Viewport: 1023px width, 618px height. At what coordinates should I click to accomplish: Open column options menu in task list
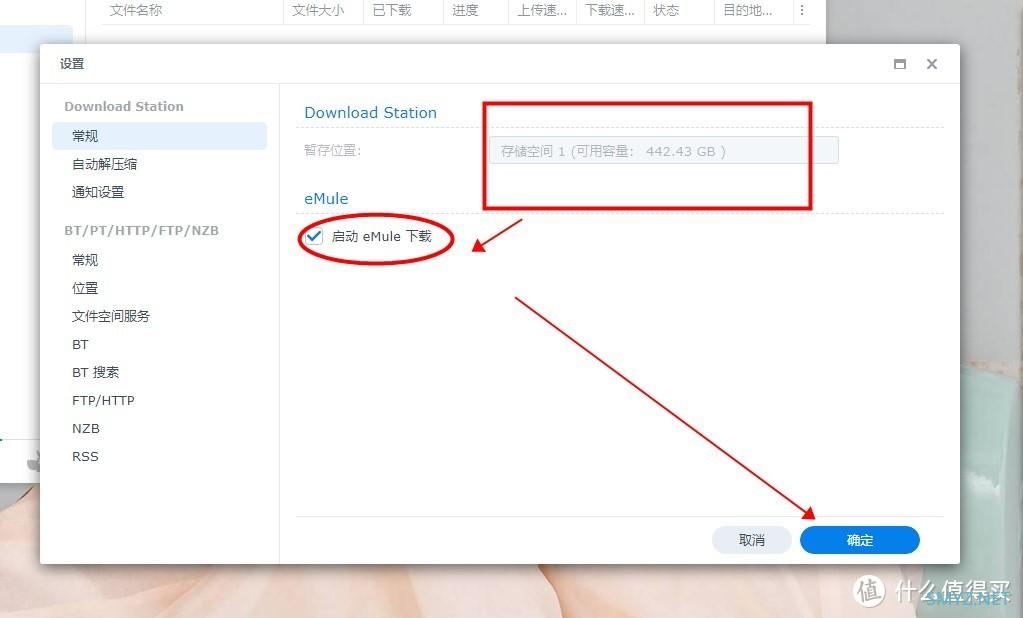coord(802,10)
